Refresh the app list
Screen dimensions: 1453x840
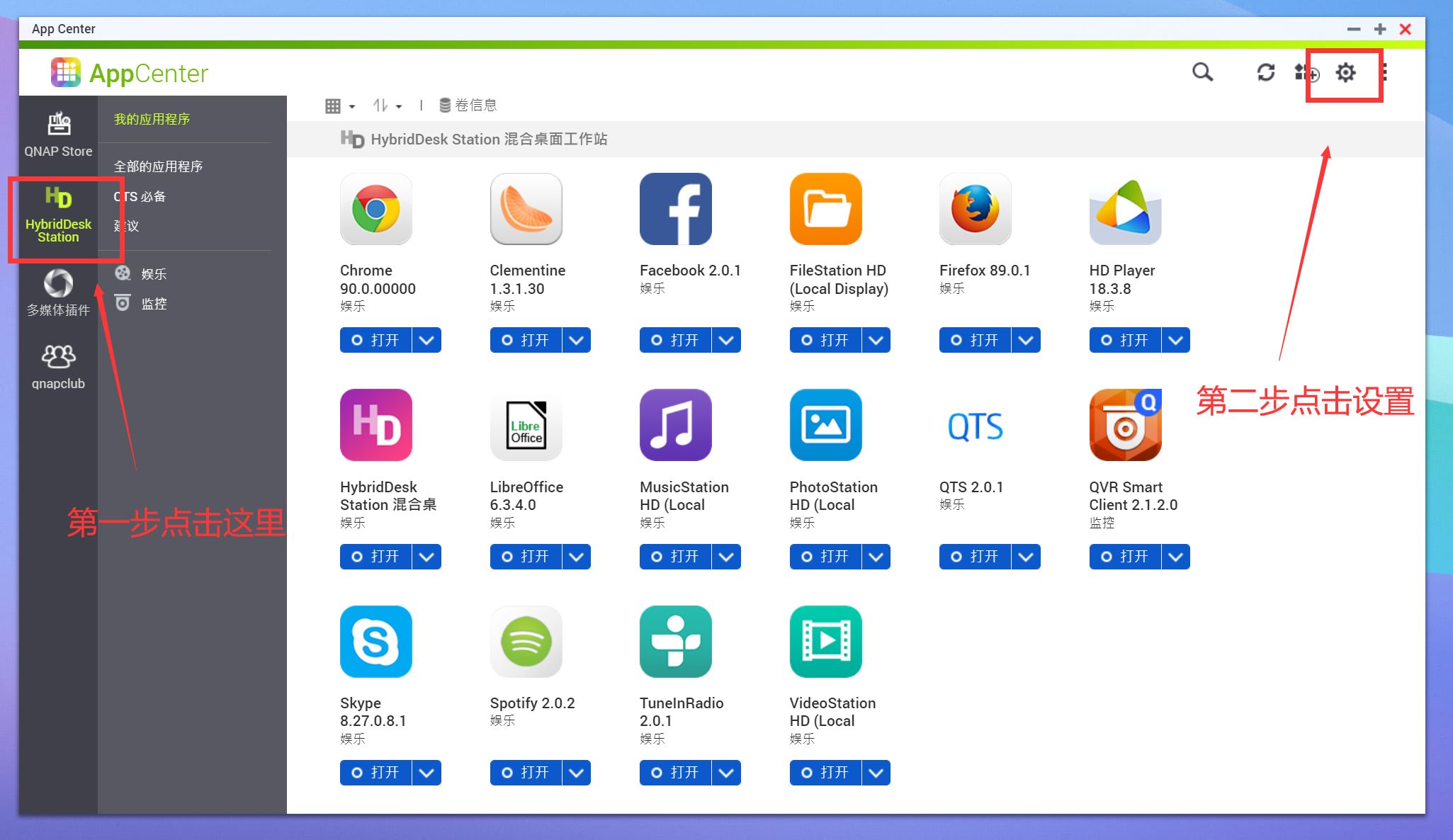coord(1265,72)
